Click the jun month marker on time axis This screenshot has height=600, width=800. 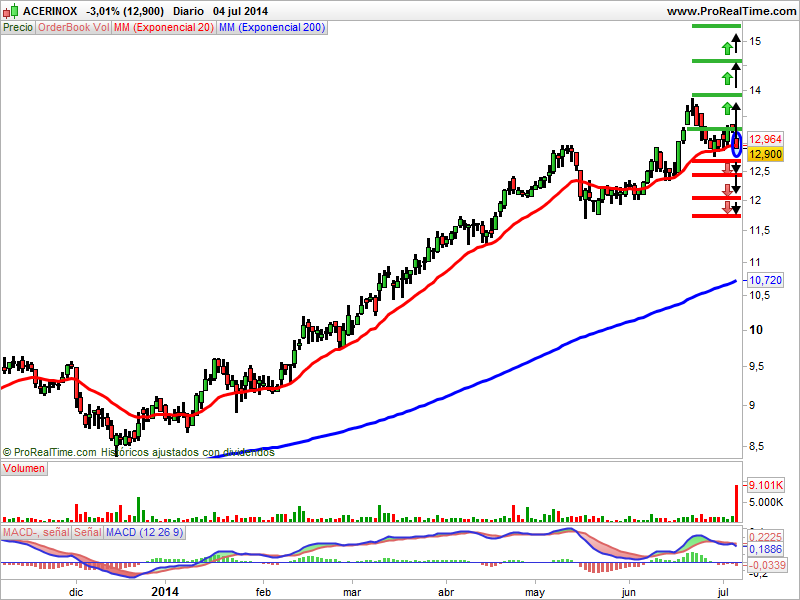[629, 592]
